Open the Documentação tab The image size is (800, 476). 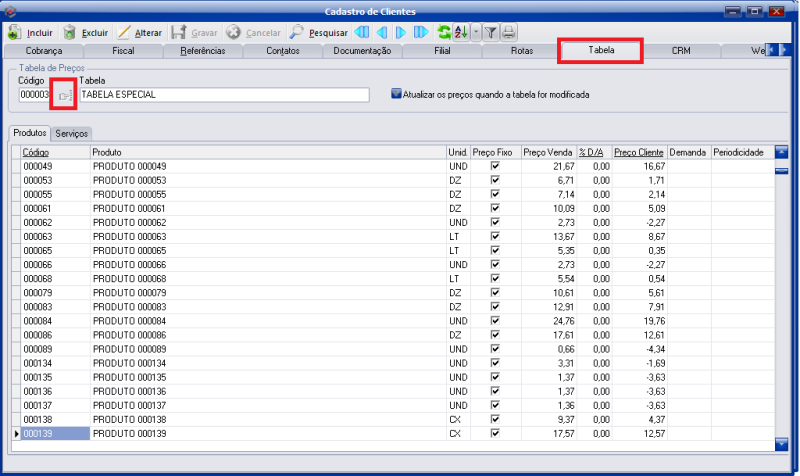click(362, 51)
